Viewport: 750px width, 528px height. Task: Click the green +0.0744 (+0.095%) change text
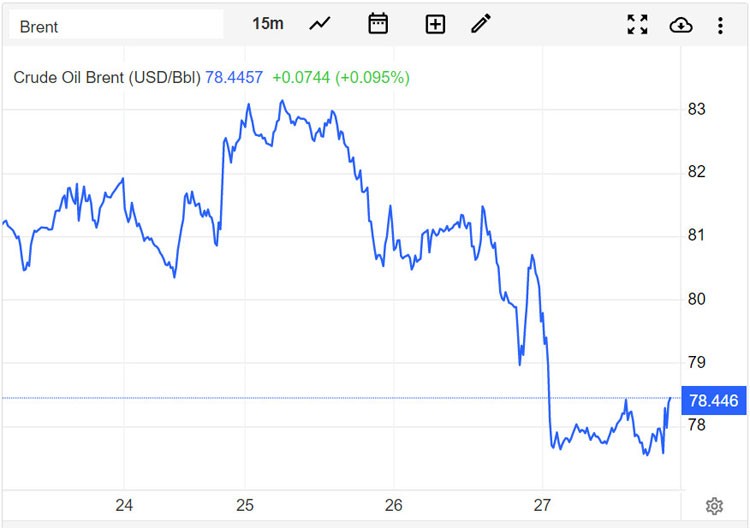coord(341,77)
